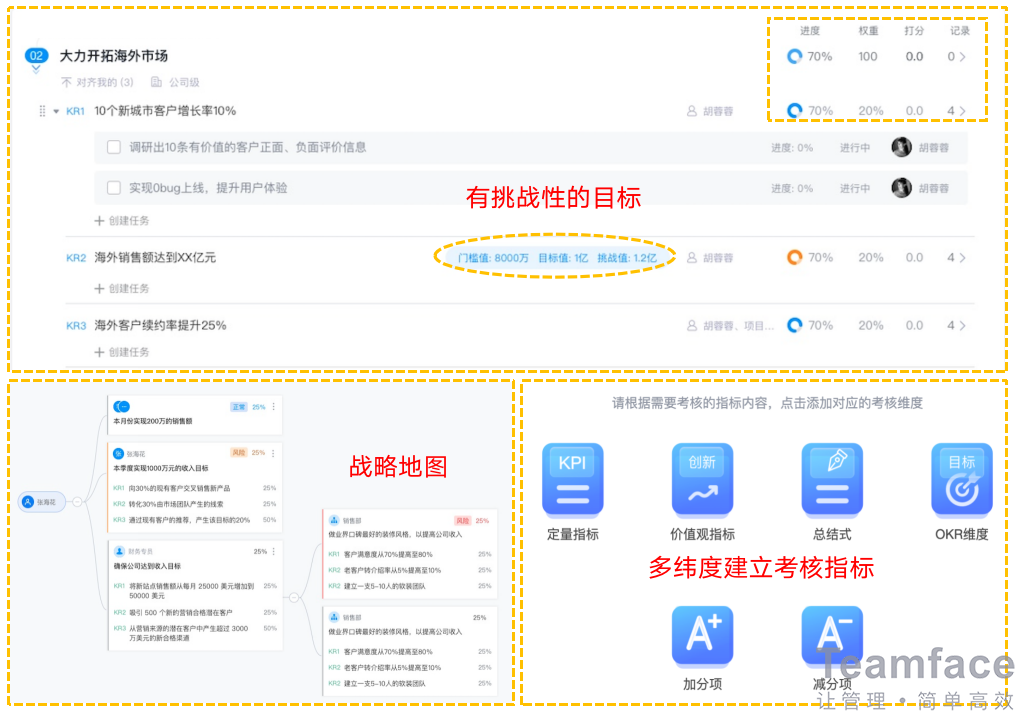Collapse objective 02 with the double chevron
Viewport: 1016px width, 713px height.
pyautogui.click(x=36, y=68)
